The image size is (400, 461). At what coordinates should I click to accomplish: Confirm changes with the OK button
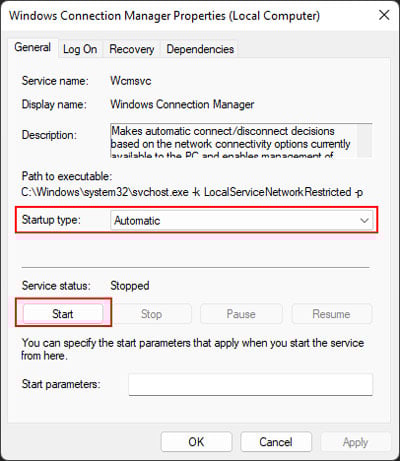click(x=196, y=442)
